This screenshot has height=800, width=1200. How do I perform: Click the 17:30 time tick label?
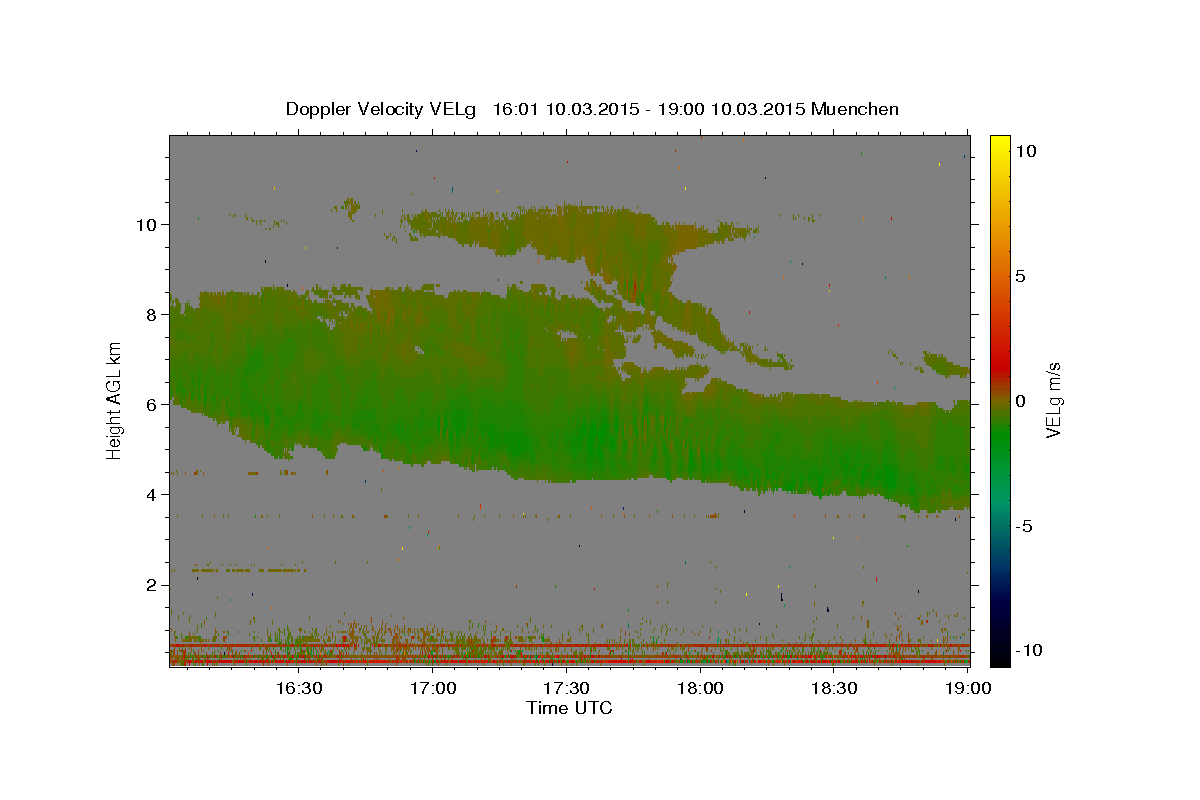566,689
